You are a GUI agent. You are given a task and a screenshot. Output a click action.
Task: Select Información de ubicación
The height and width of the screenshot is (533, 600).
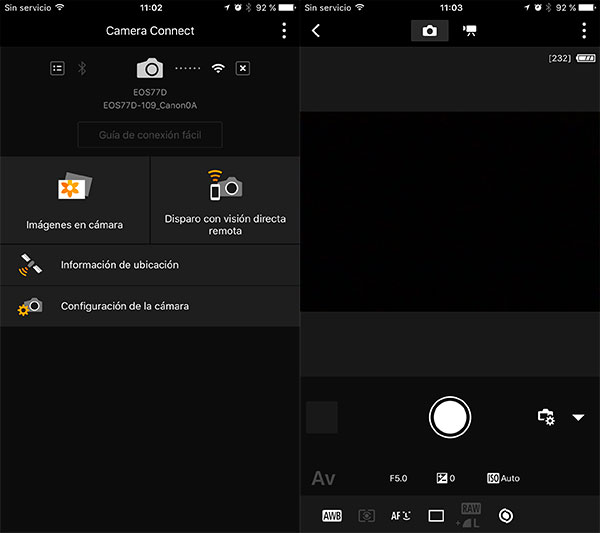point(150,265)
